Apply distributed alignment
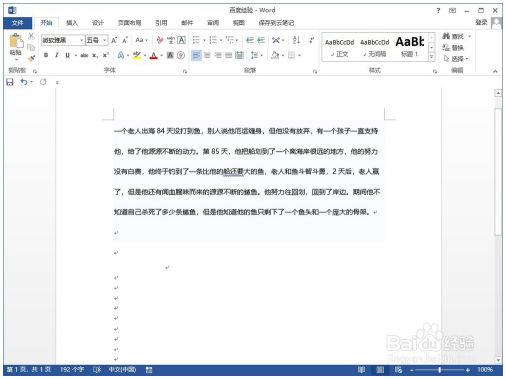The width and height of the screenshot is (506, 379). click(239, 55)
